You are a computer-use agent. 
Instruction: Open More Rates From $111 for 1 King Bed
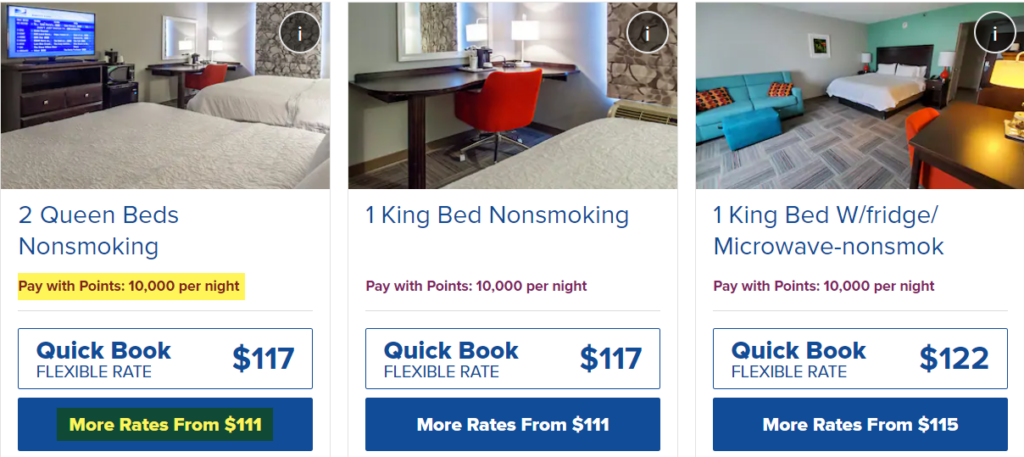pos(513,424)
